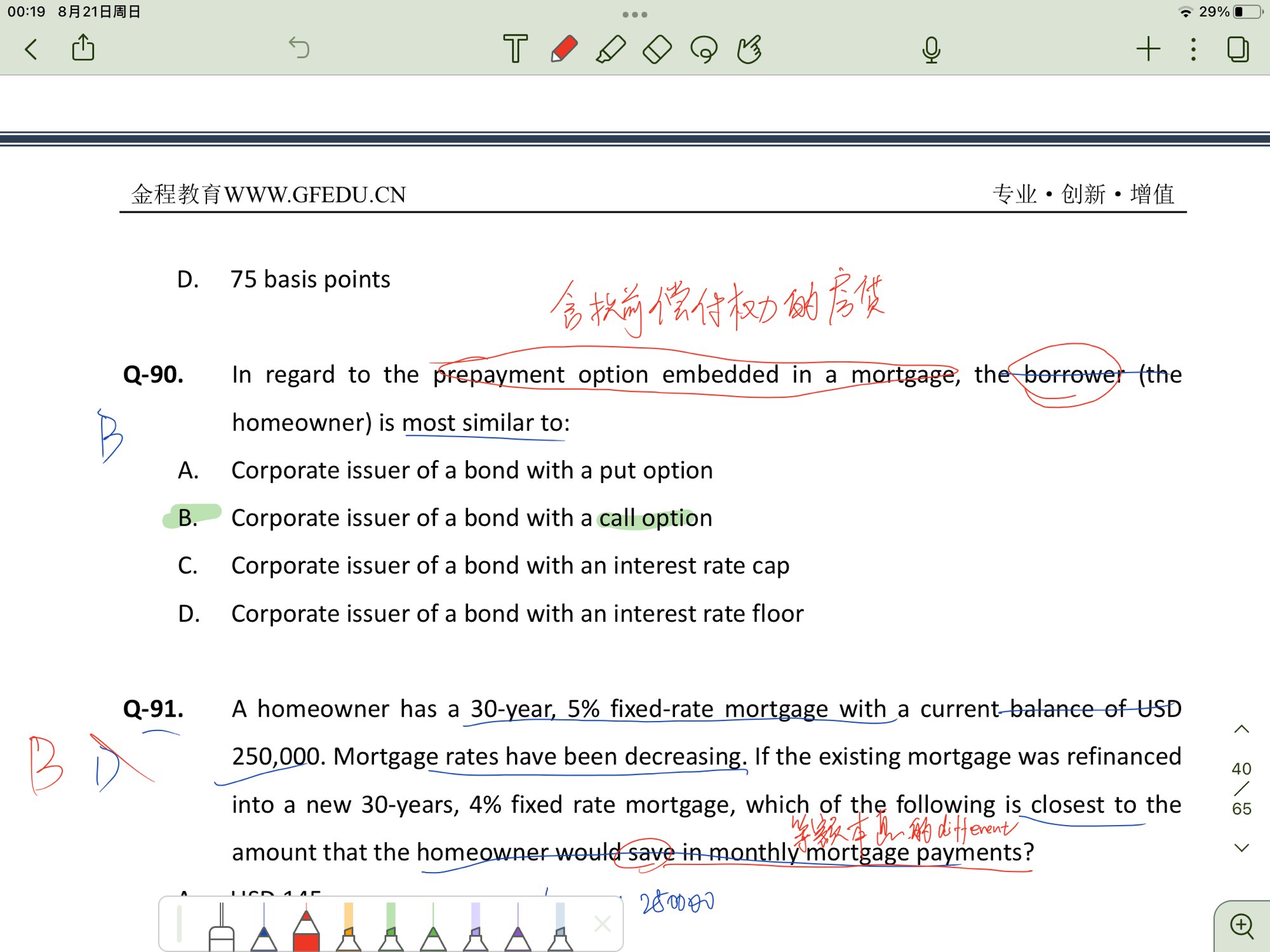Choose the eraser tool
The image size is (1270, 952).
[657, 49]
